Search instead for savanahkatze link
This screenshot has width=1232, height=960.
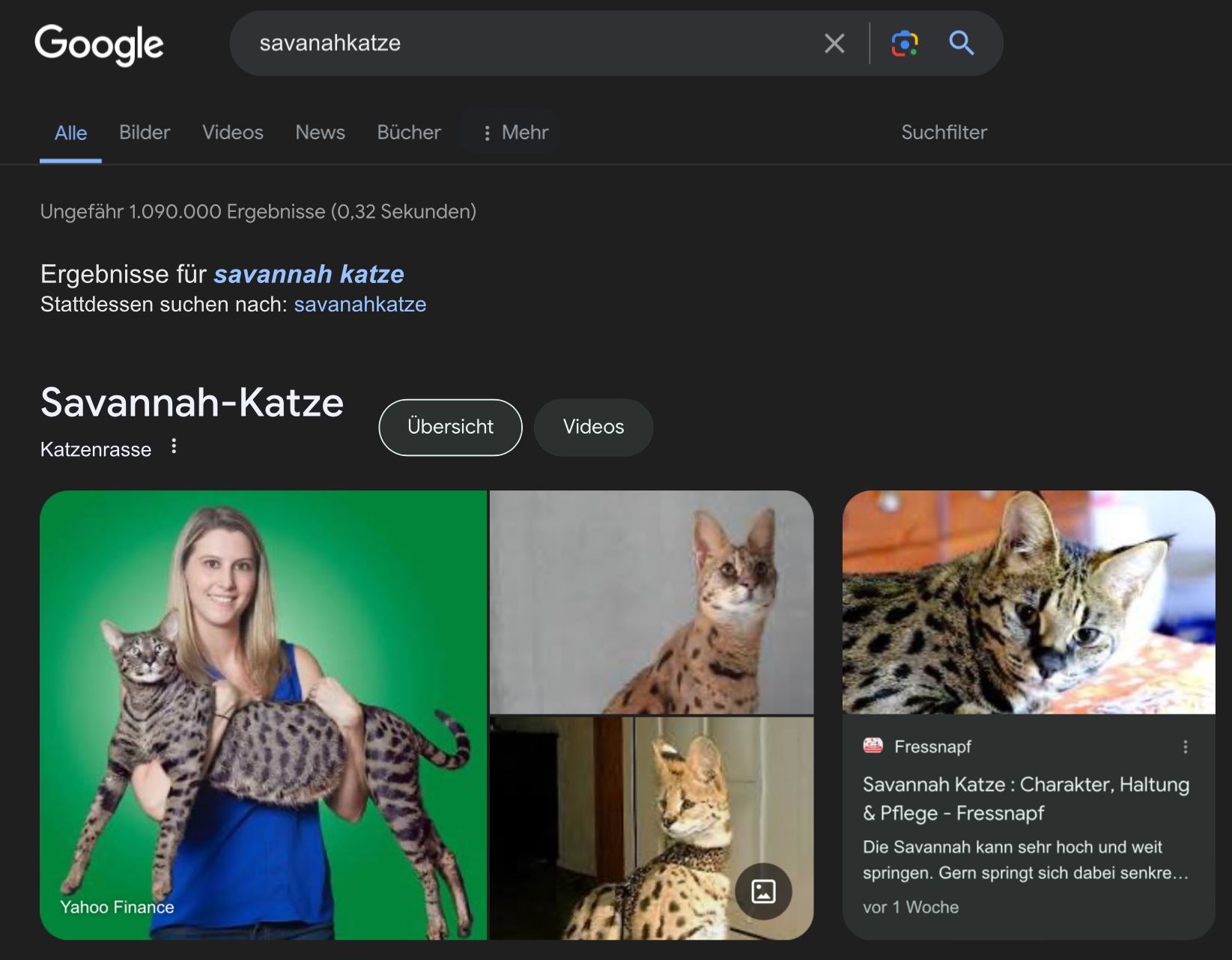click(359, 305)
